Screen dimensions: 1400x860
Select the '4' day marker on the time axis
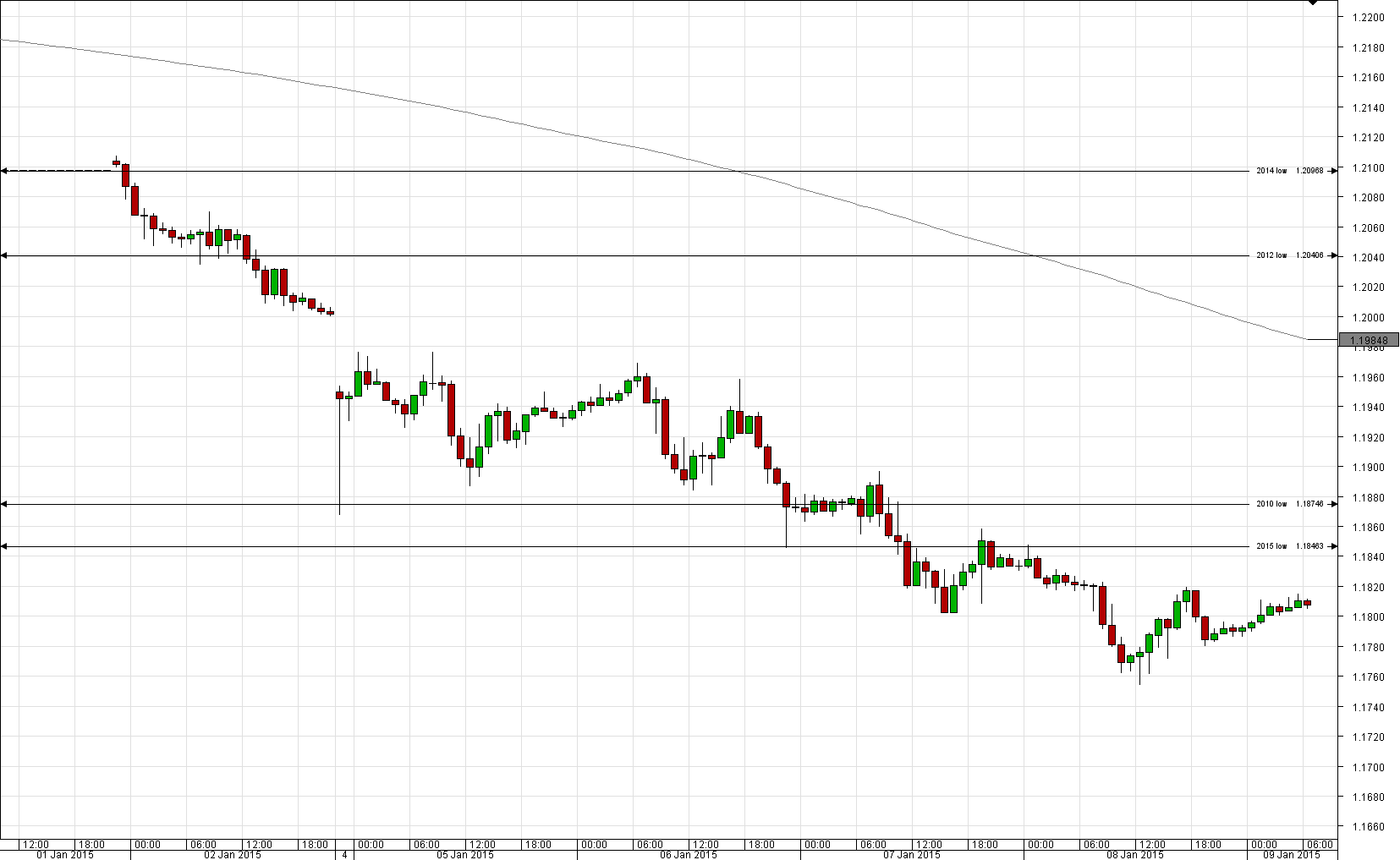pos(344,855)
